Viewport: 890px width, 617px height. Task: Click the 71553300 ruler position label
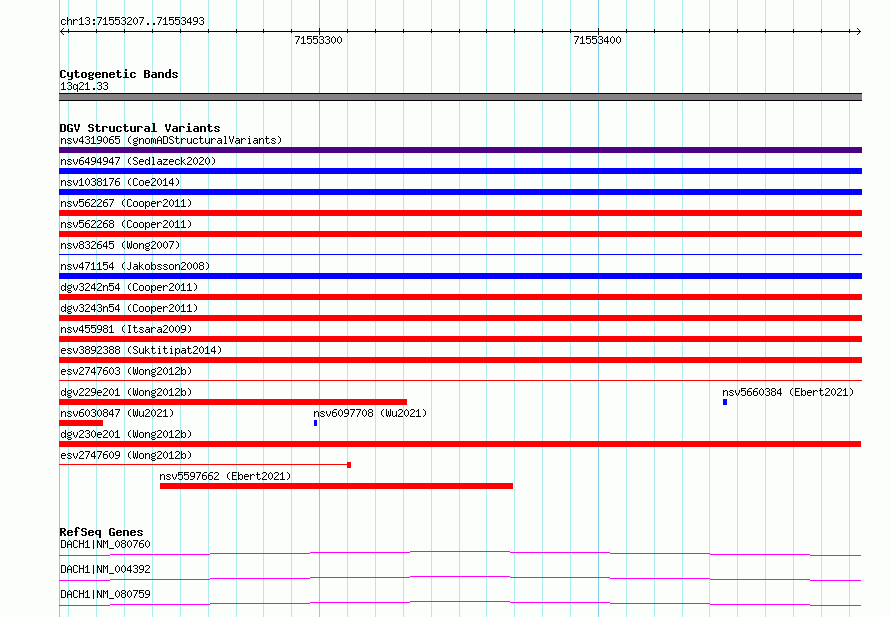tap(318, 40)
